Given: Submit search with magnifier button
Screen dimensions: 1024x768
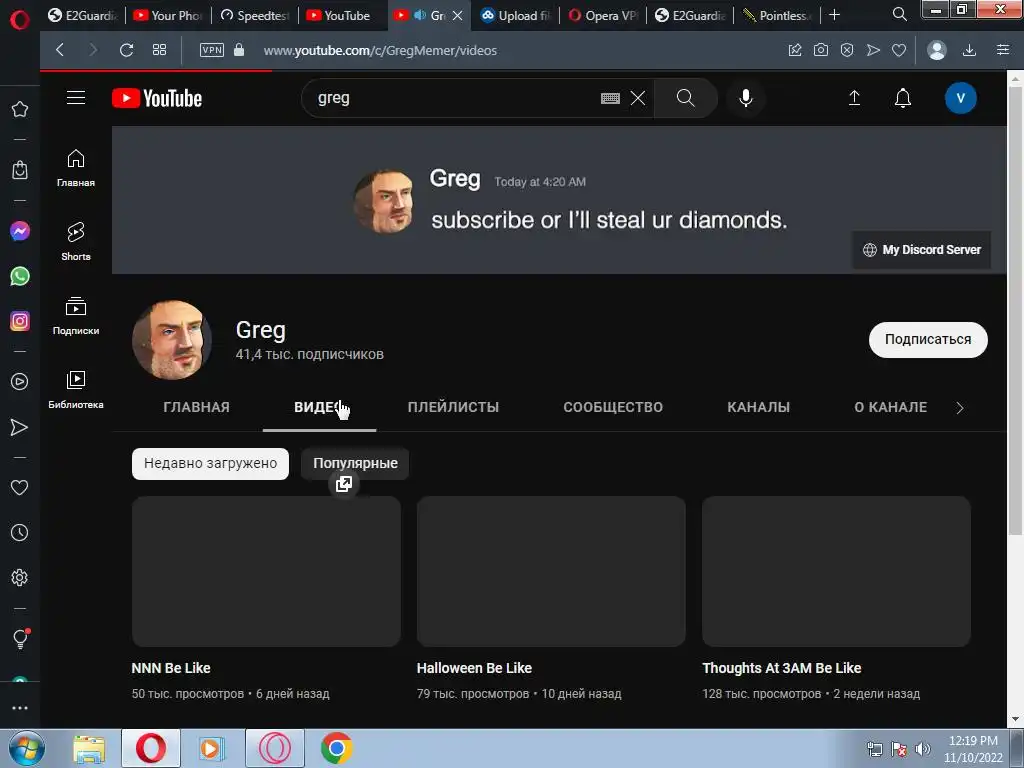Looking at the screenshot, I should (685, 98).
